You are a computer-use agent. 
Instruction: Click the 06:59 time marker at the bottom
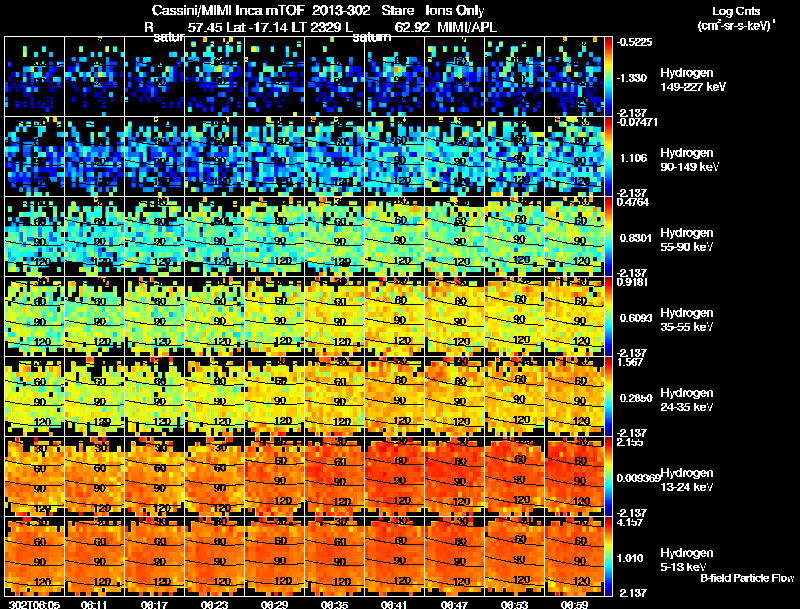point(574,604)
